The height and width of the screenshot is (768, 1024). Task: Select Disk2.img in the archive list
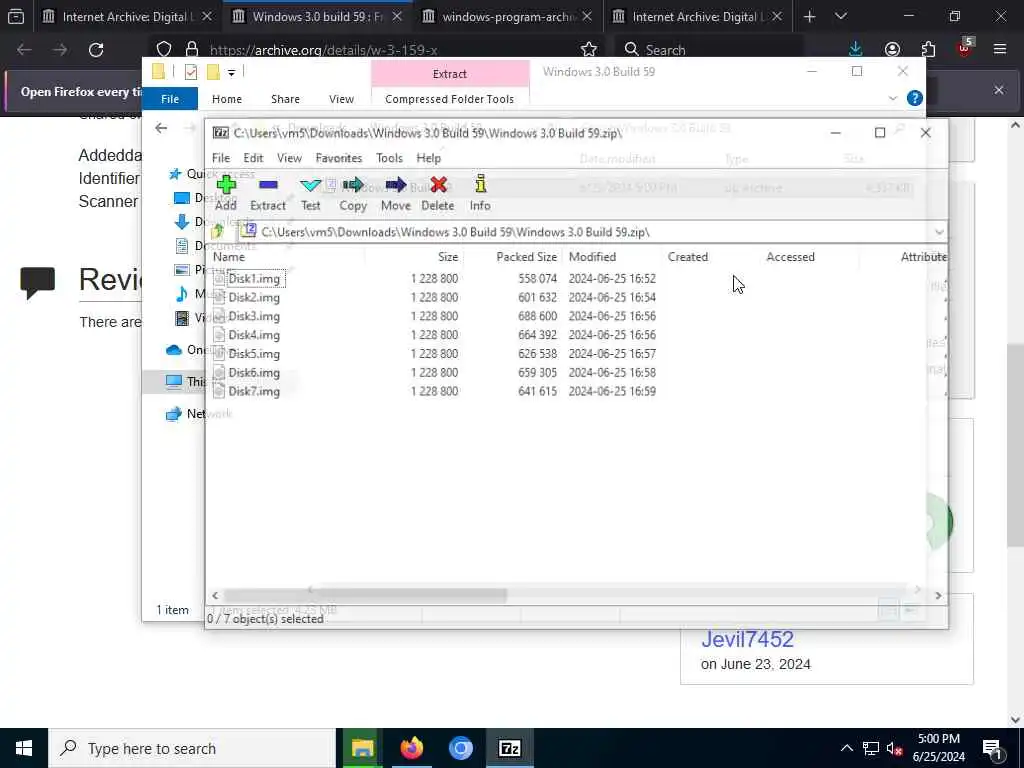tap(254, 298)
